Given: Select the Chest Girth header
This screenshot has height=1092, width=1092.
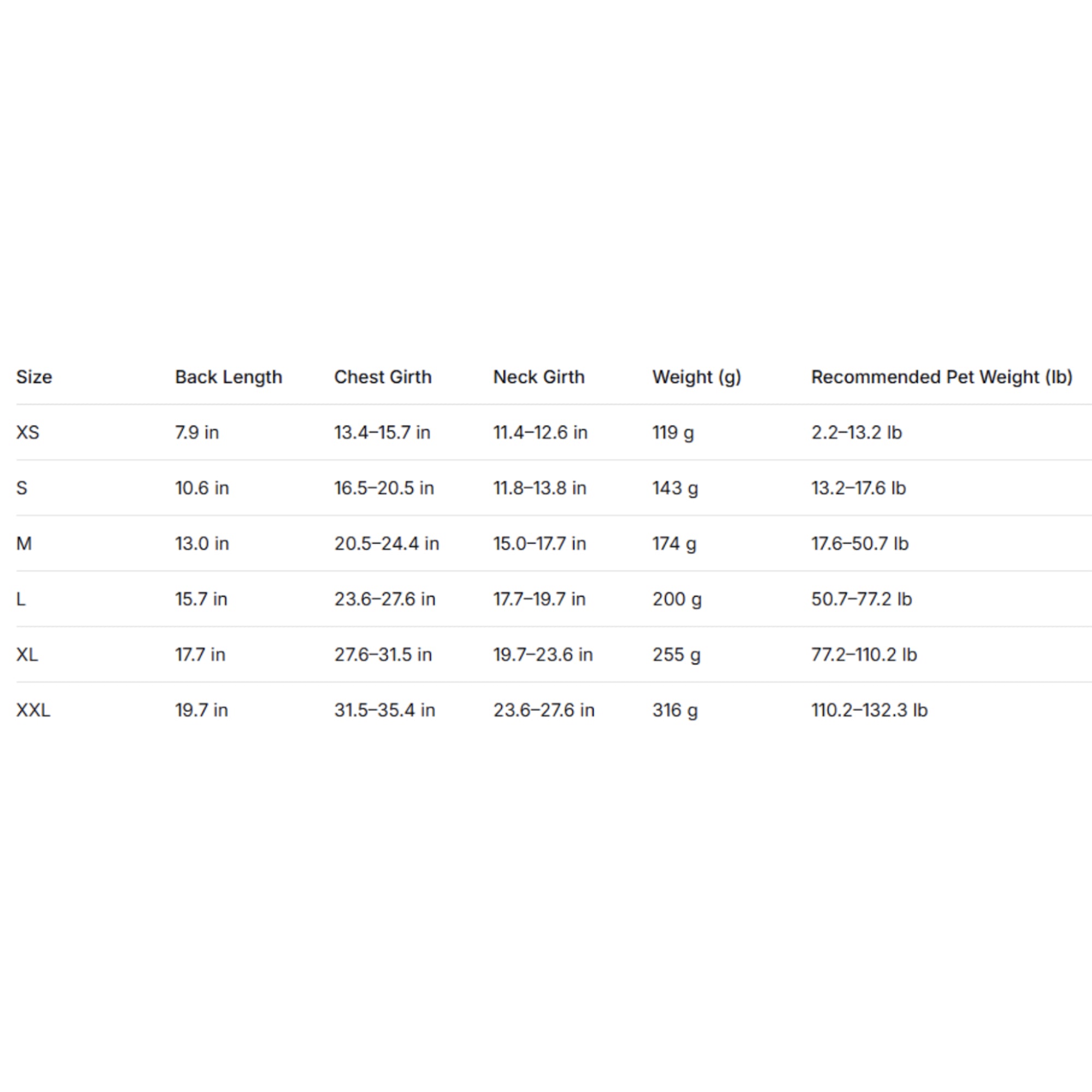Looking at the screenshot, I should point(383,377).
